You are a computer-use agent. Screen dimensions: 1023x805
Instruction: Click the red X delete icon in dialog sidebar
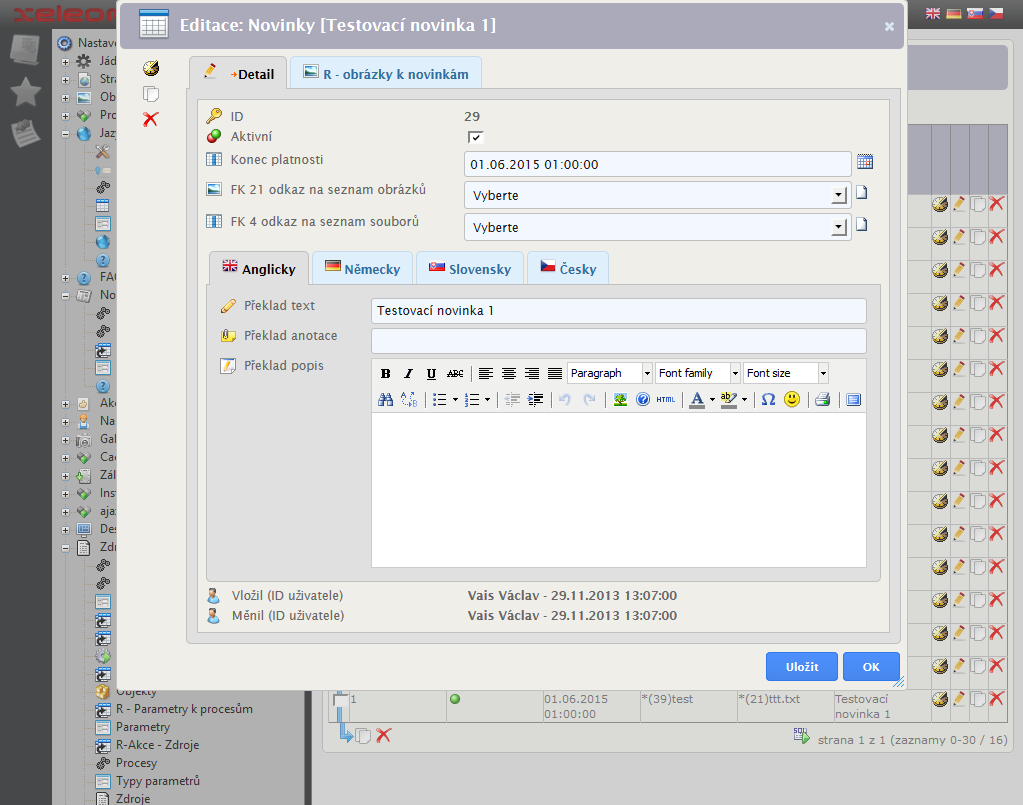coord(151,119)
